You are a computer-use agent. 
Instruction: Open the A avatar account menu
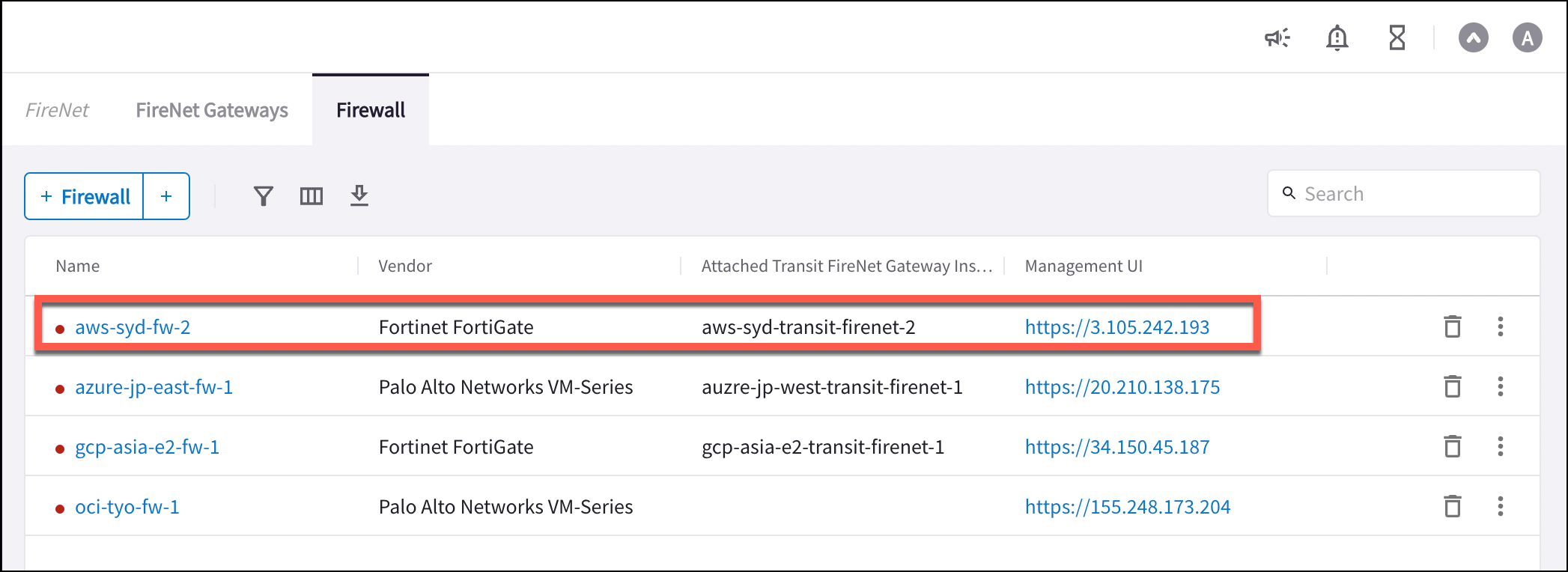coord(1528,37)
